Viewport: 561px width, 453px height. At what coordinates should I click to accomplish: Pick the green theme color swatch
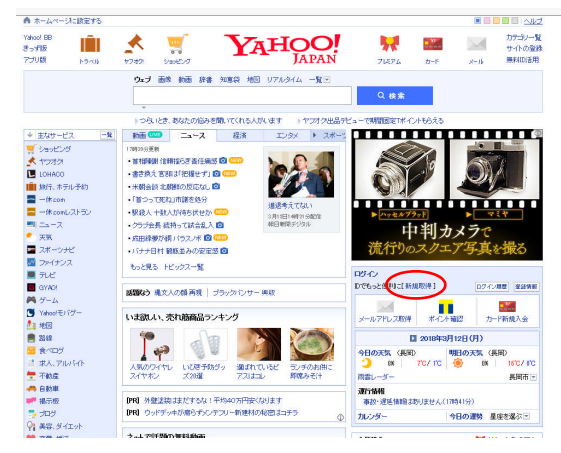pyautogui.click(x=506, y=21)
